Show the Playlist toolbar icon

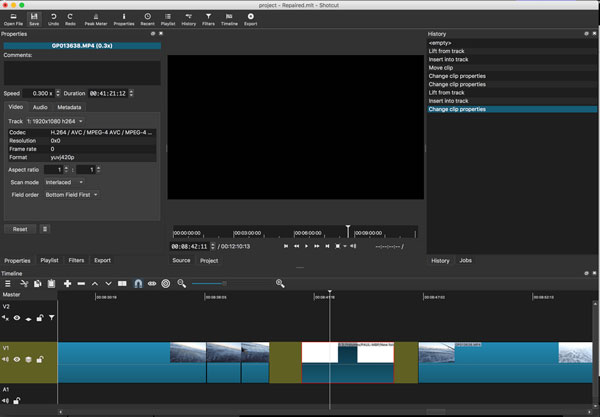click(x=168, y=19)
